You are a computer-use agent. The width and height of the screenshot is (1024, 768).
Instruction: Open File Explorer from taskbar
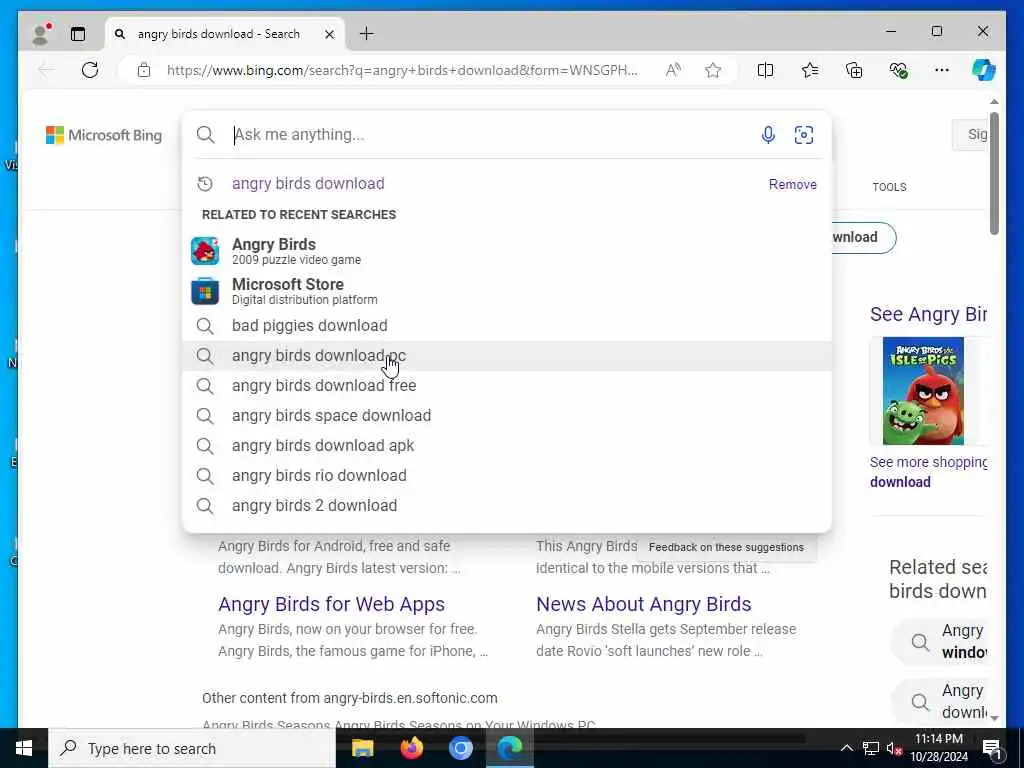pos(362,748)
